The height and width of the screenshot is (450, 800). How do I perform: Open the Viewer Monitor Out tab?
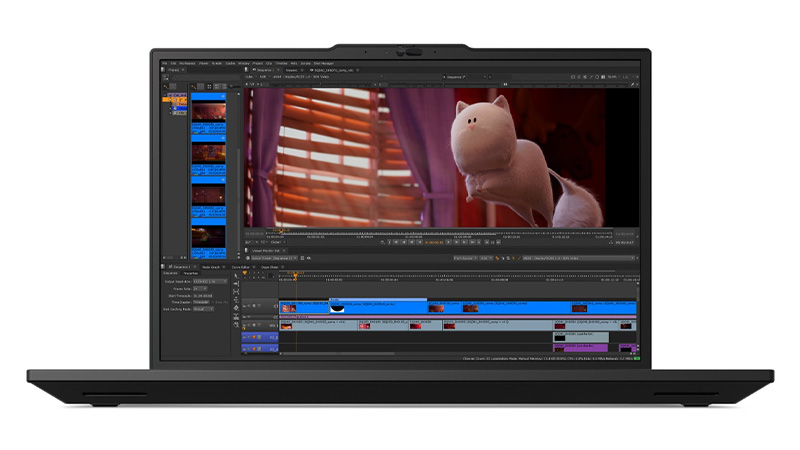point(265,251)
